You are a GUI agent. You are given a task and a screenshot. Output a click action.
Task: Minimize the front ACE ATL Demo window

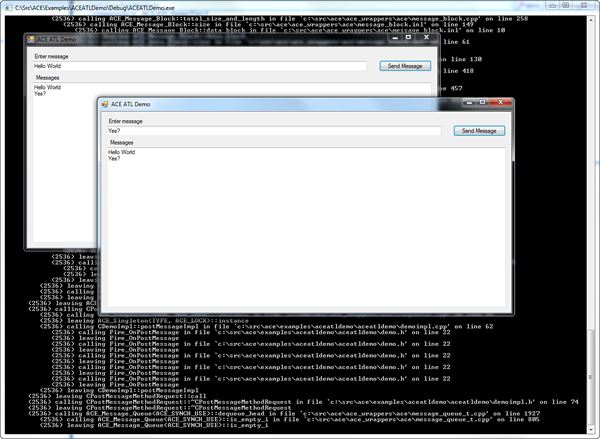[x=469, y=102]
